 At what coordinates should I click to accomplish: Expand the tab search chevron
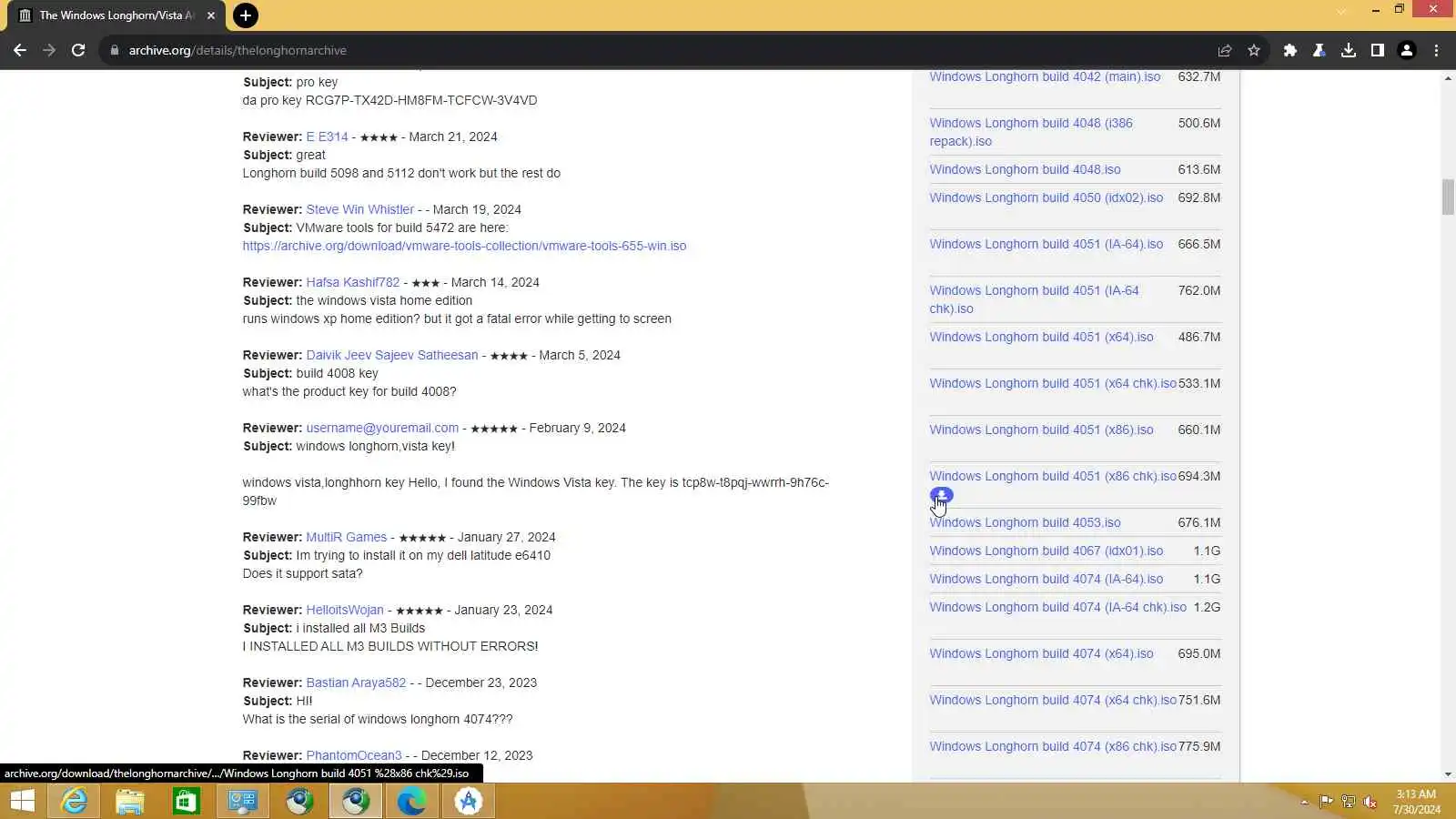pyautogui.click(x=1341, y=11)
